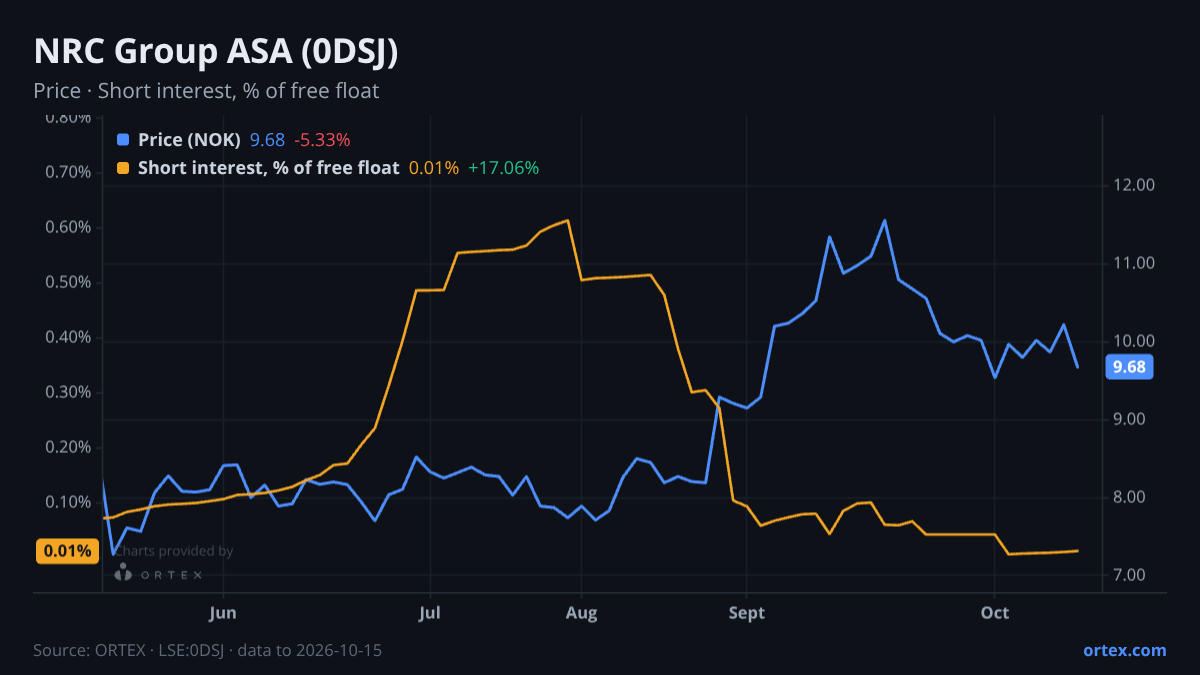Screen dimensions: 1200x675
Task: Click the blue 9.68 price axis badge
Action: [1130, 367]
